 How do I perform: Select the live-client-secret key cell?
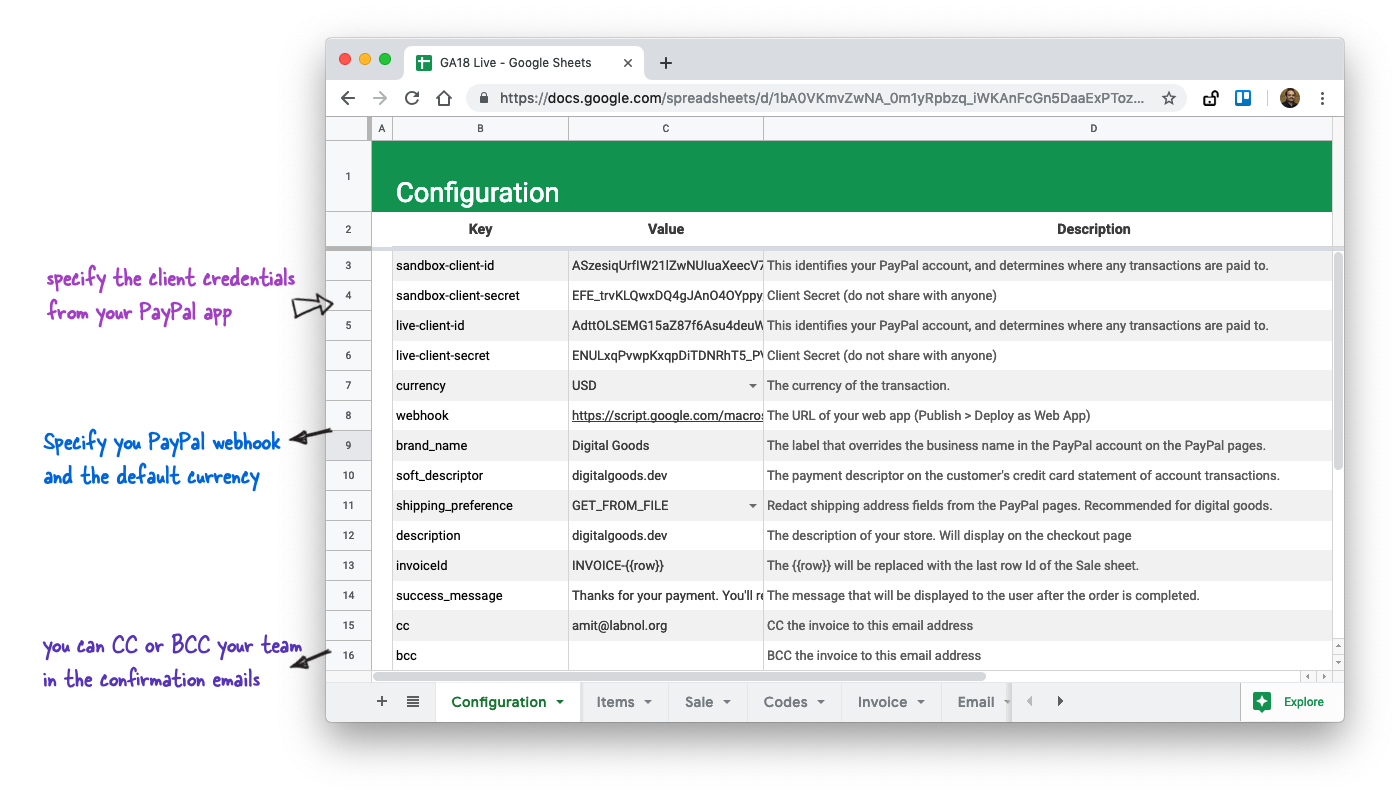pos(481,356)
